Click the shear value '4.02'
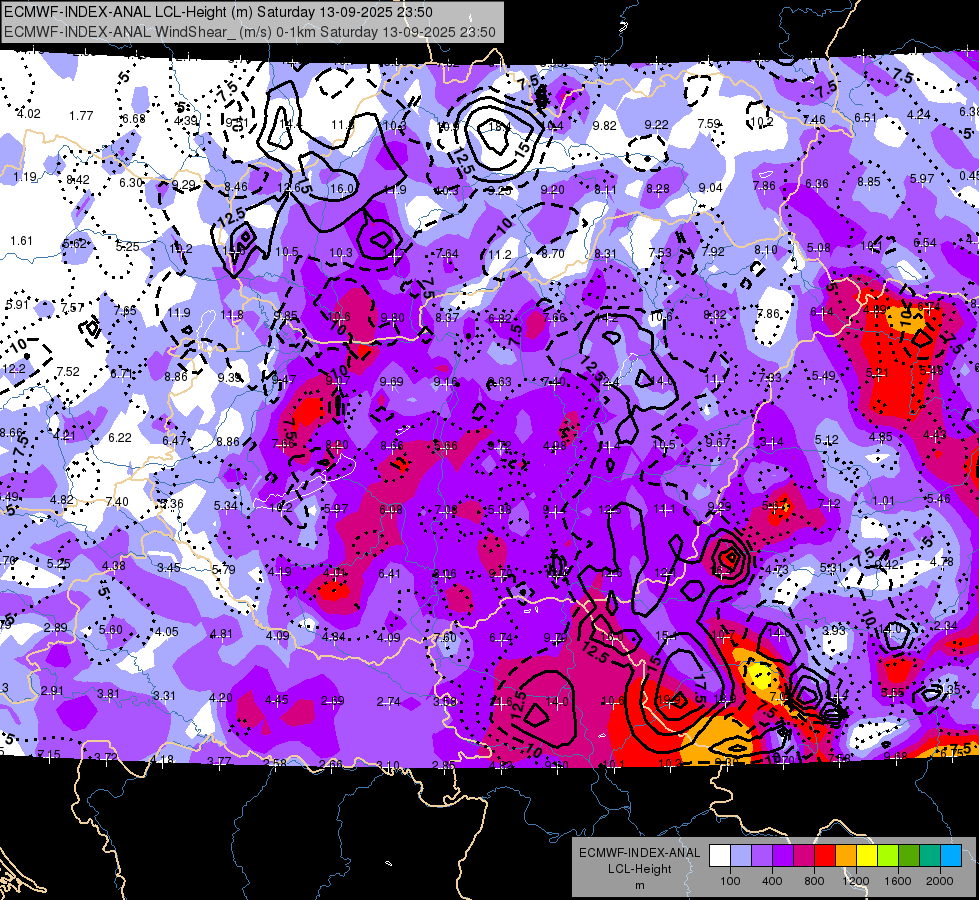This screenshot has width=979, height=900. coord(29,114)
